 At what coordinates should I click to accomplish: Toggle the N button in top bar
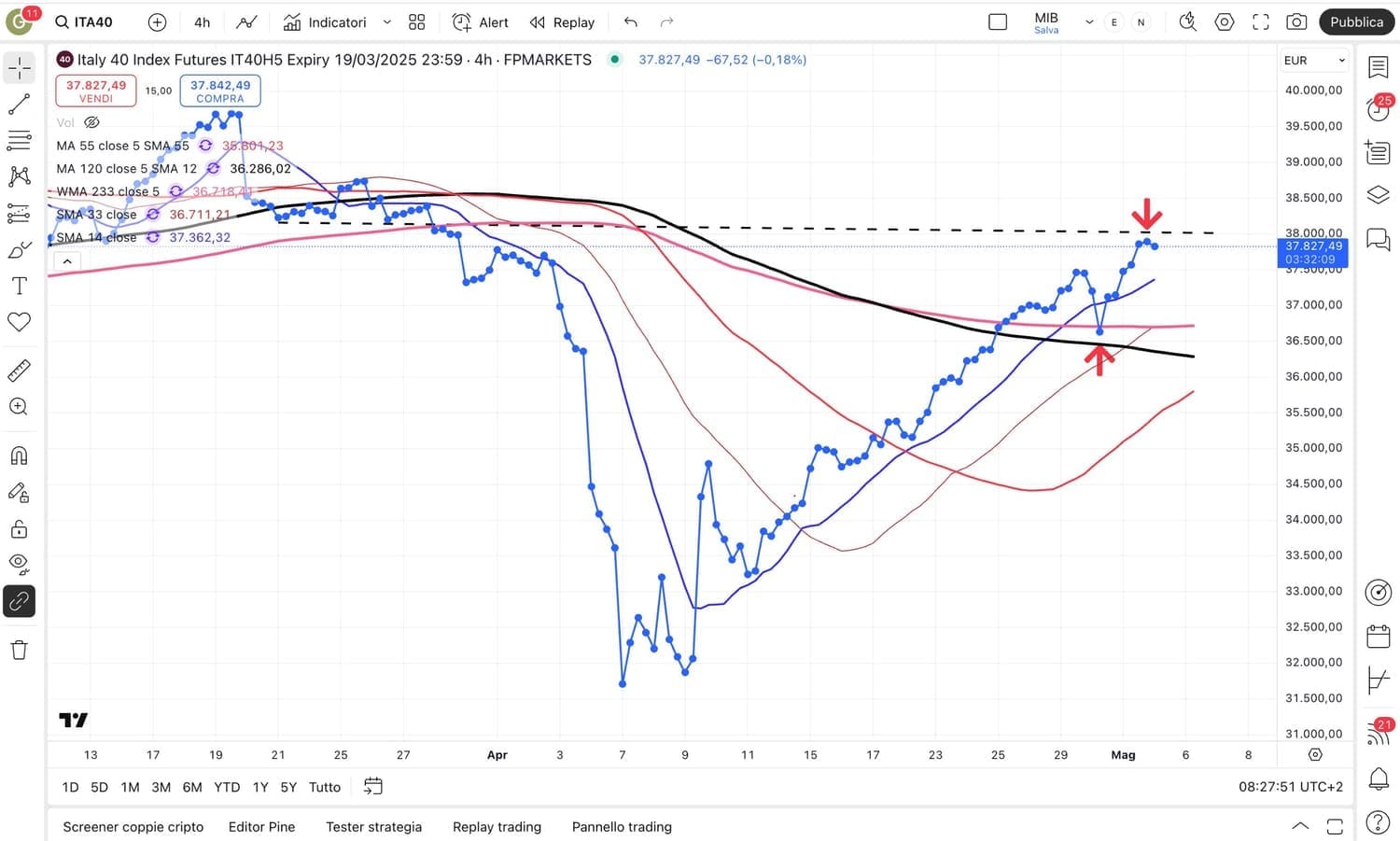click(x=1141, y=22)
